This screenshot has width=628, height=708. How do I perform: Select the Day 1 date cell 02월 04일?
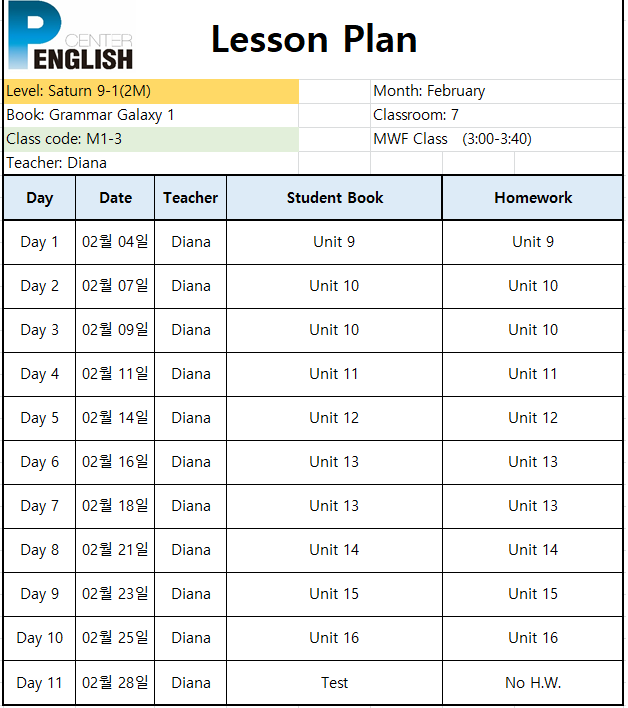[x=115, y=242]
